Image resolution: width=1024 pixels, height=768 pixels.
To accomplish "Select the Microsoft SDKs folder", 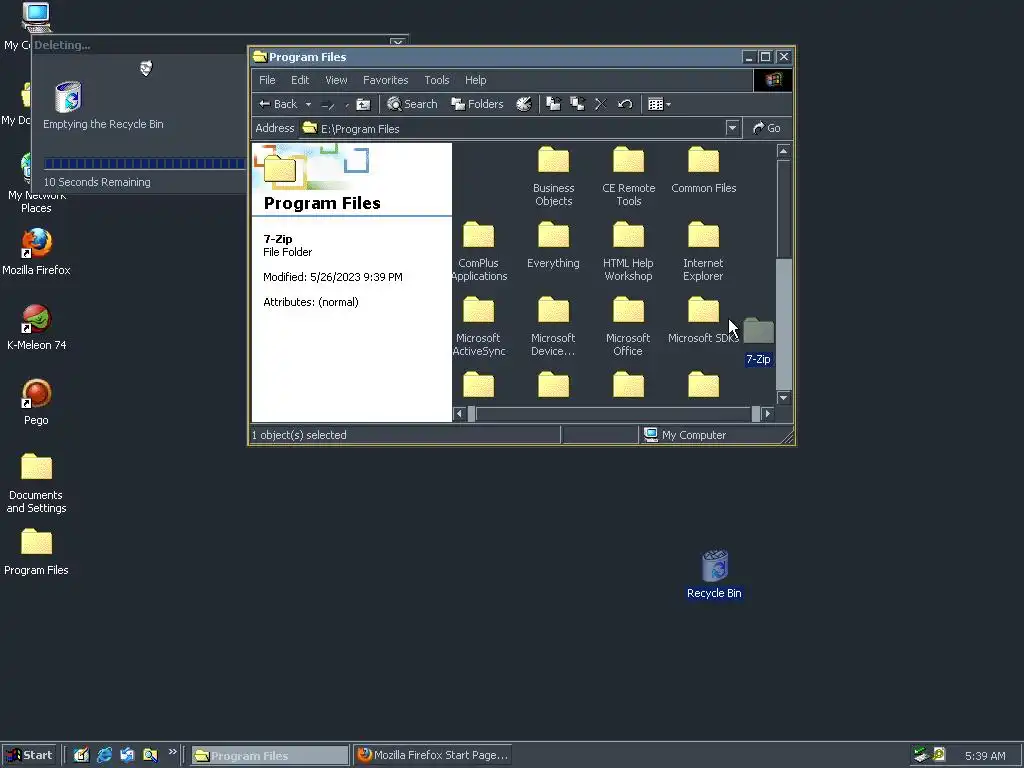I will pos(703,321).
